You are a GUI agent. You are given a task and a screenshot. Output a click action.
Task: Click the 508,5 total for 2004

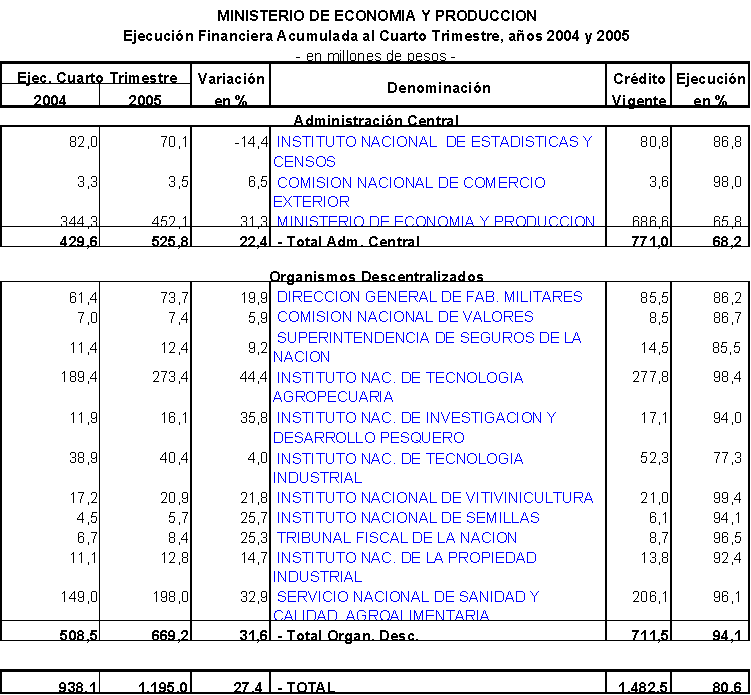point(79,636)
